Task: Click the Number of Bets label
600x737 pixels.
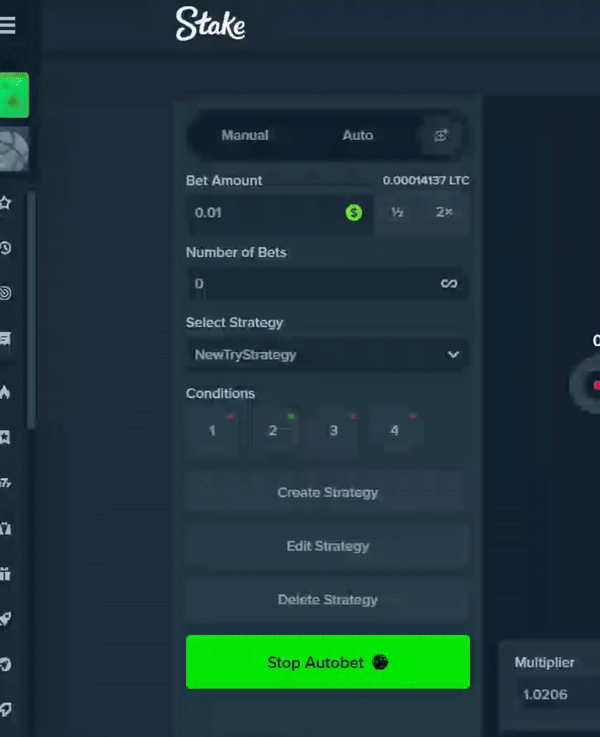Action: pos(236,252)
